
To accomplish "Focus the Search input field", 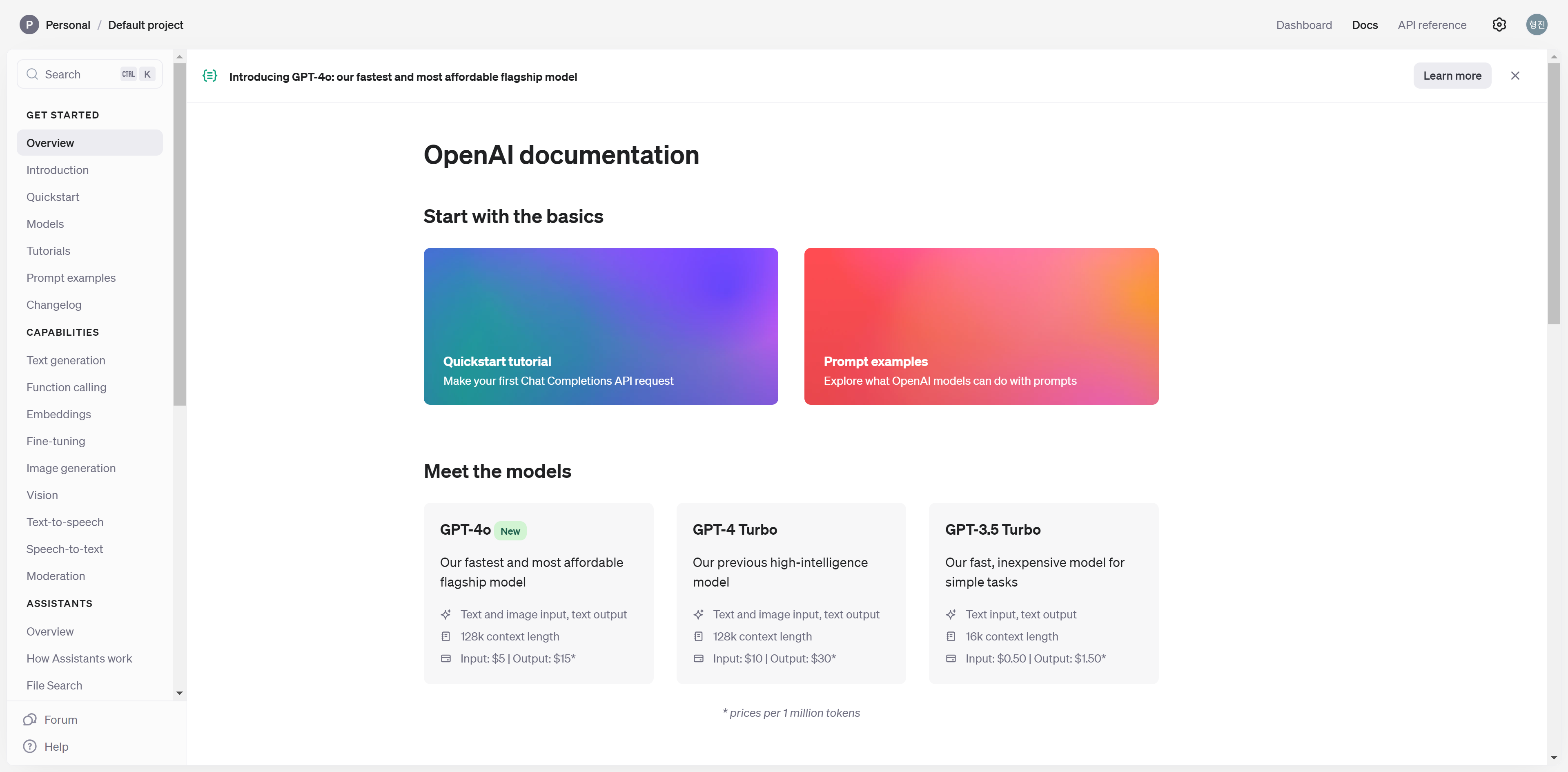I will coord(89,74).
